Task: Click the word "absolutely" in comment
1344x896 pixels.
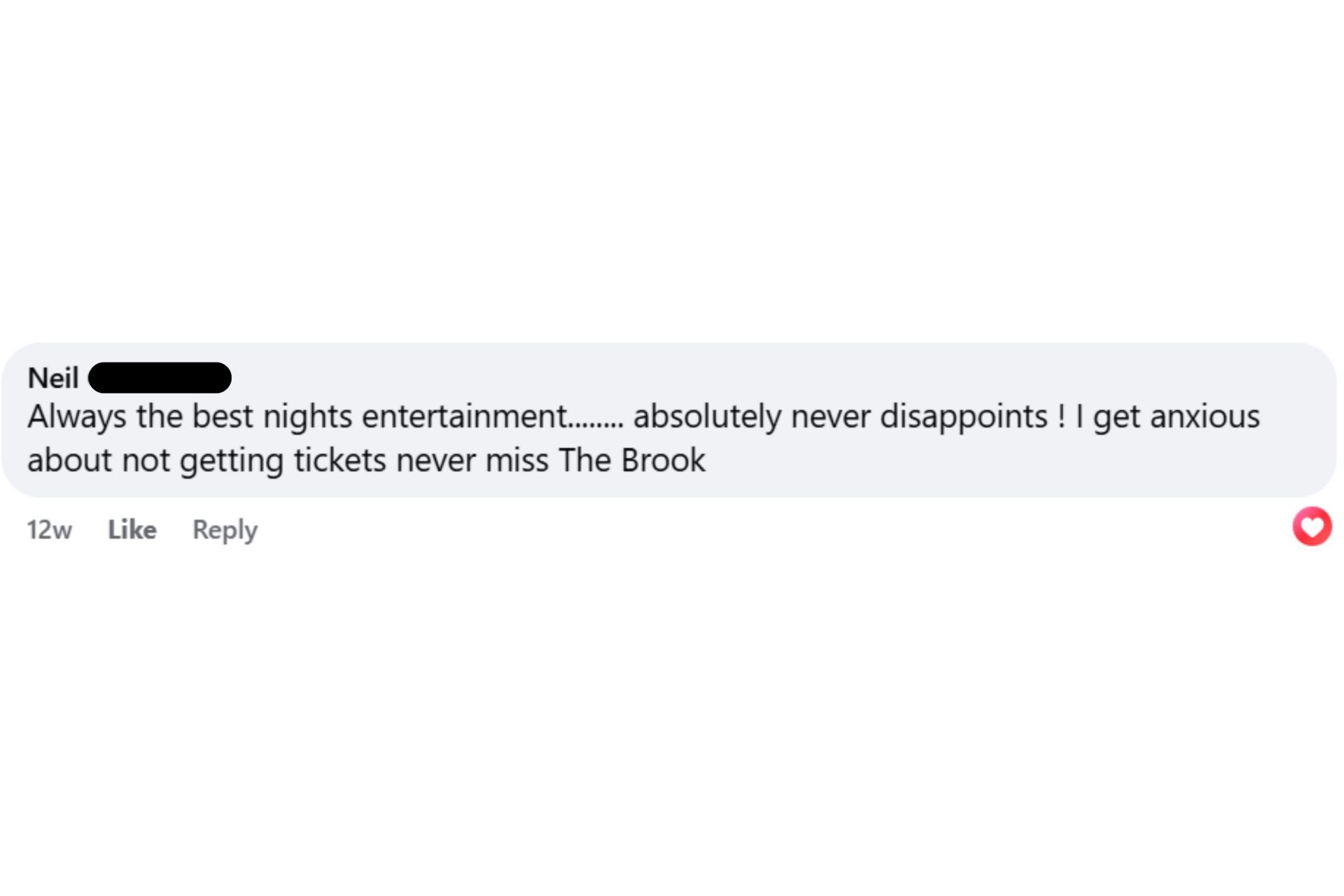Action: [707, 417]
